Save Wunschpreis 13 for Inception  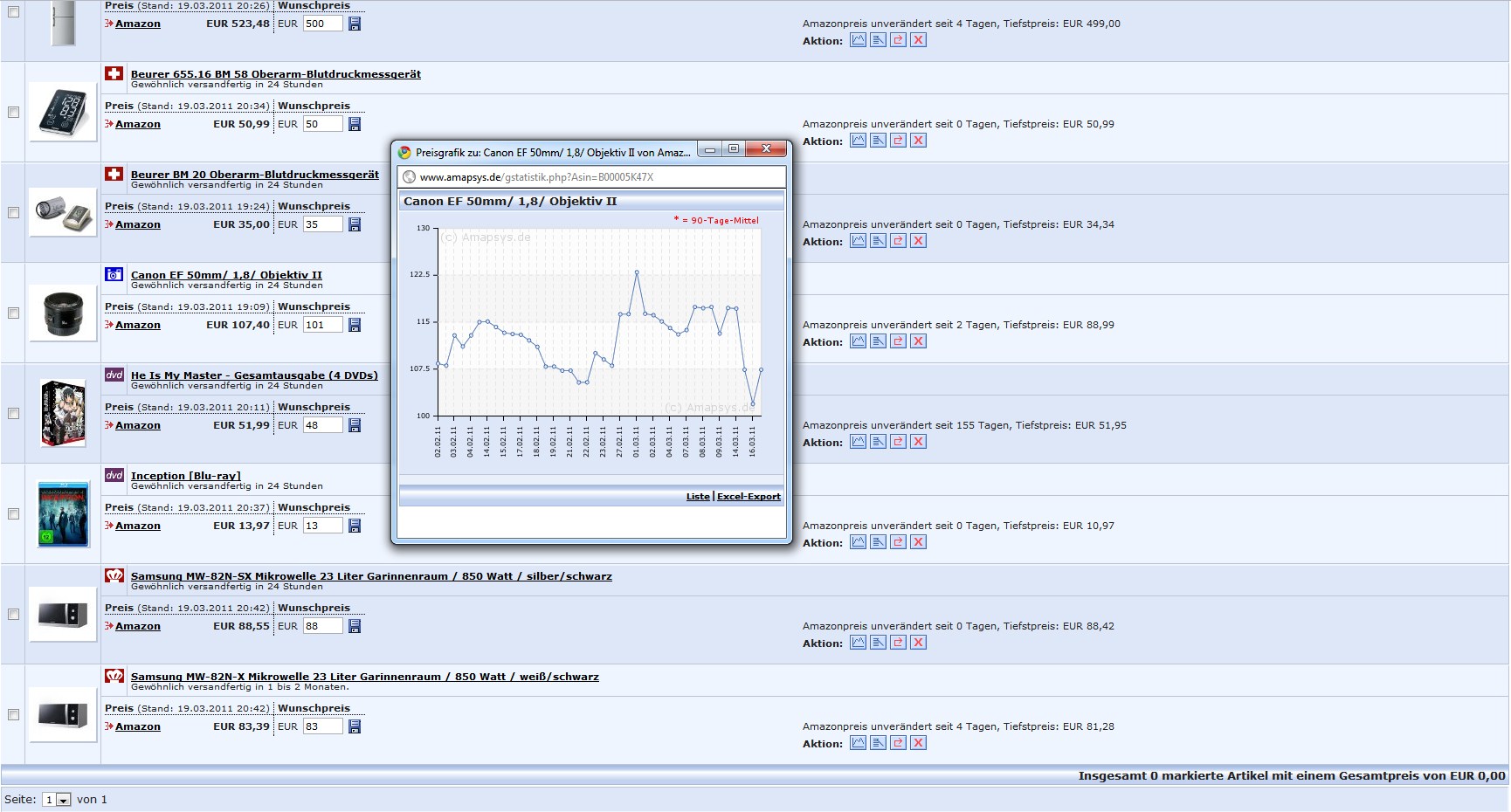[x=355, y=526]
